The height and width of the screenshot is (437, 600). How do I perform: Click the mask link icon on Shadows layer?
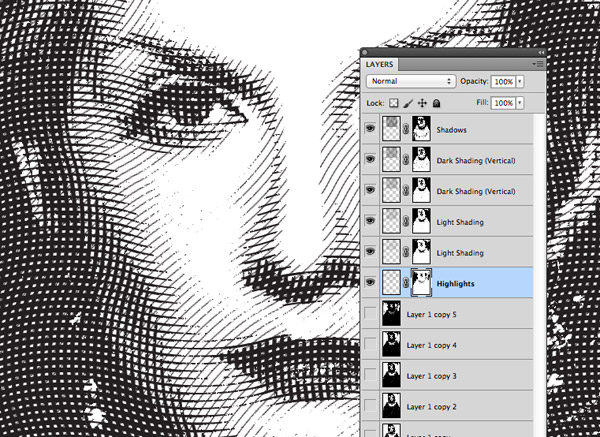point(405,129)
